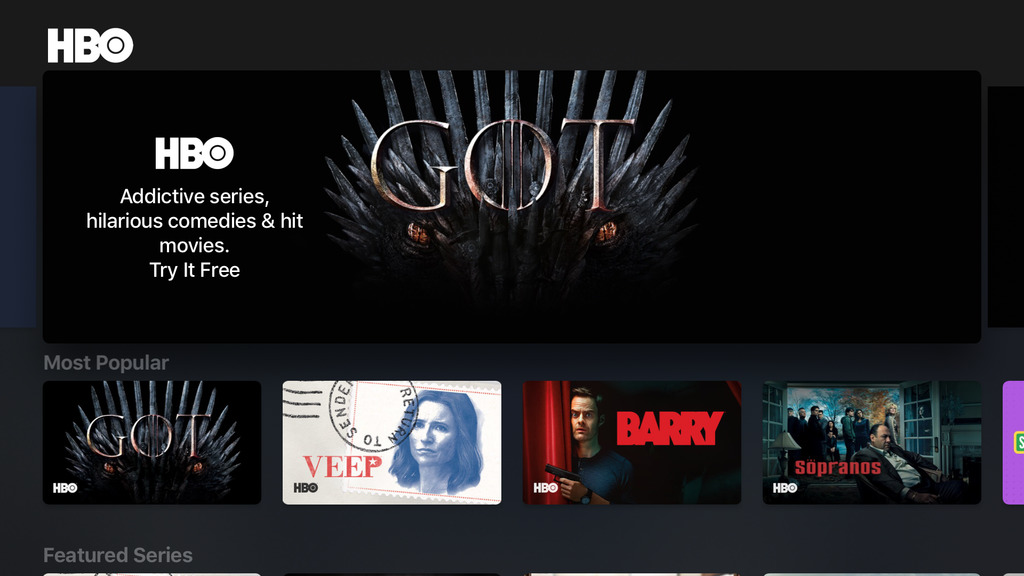
Task: Click the Most Popular section heading
Action: pos(106,362)
